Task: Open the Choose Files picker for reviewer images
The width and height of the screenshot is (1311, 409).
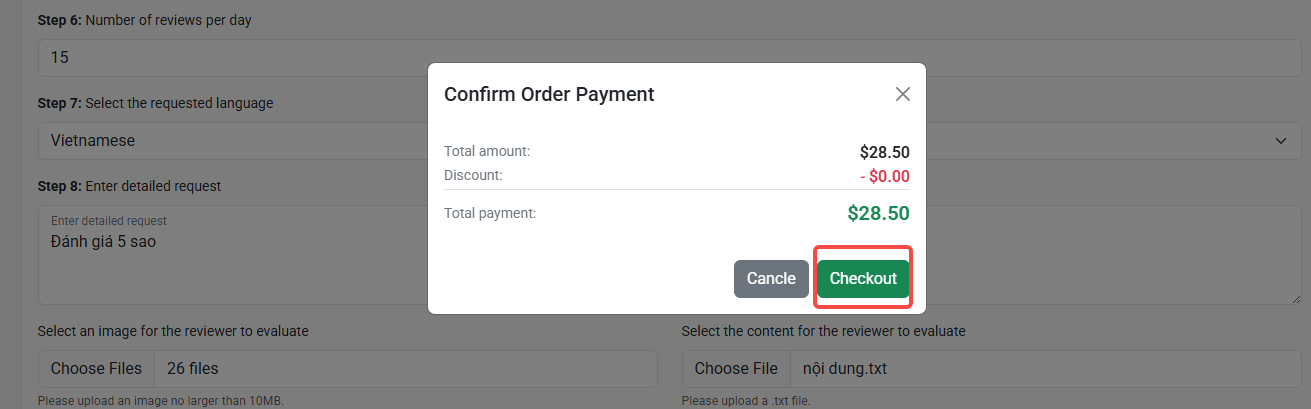Action: click(96, 369)
